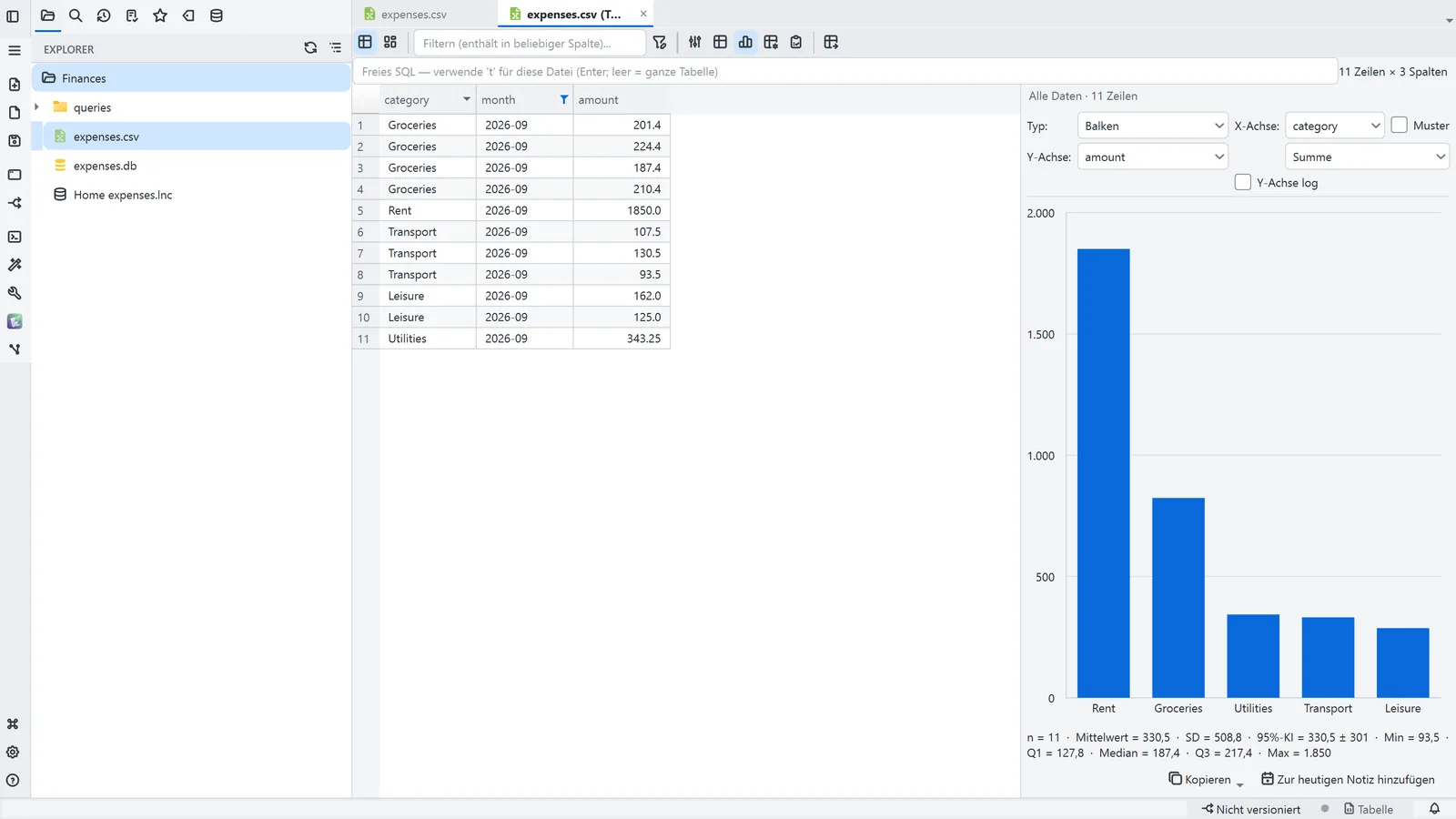
Task: Toggle the sidebar panel icon
Action: coord(13,15)
